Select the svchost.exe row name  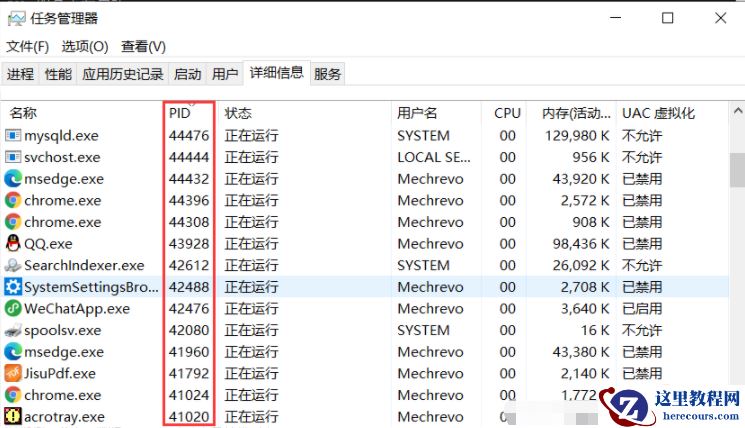point(62,157)
